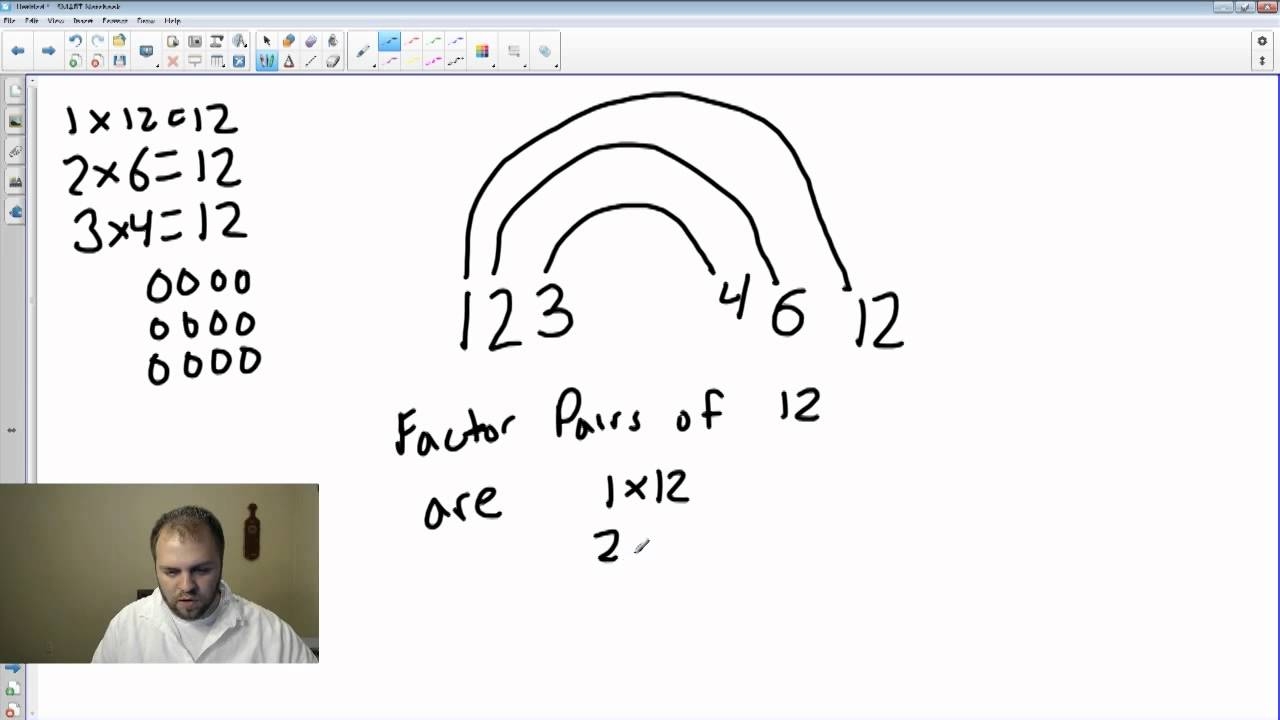The image size is (1280, 720).
Task: Open the Screen Capture tool
Action: tap(196, 40)
